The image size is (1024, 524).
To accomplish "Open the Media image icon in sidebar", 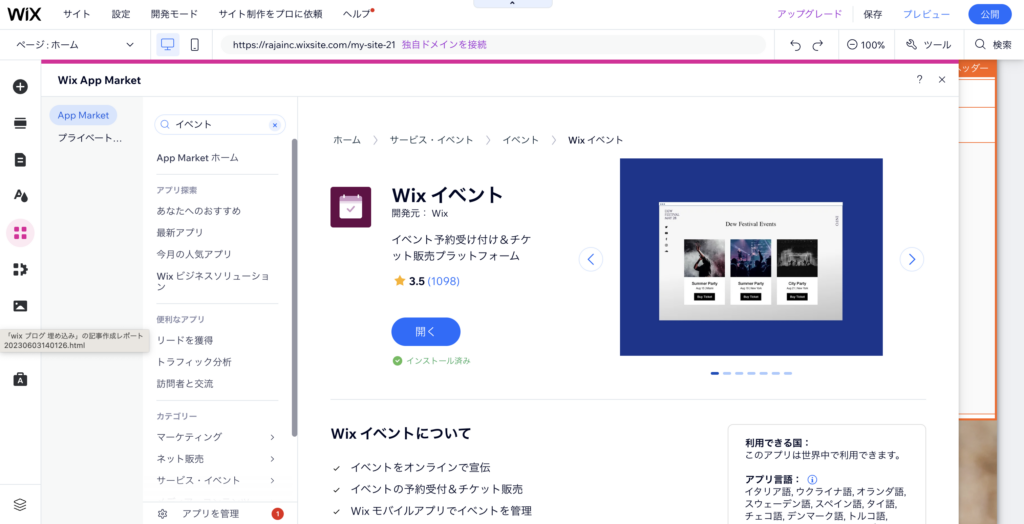I will (20, 306).
